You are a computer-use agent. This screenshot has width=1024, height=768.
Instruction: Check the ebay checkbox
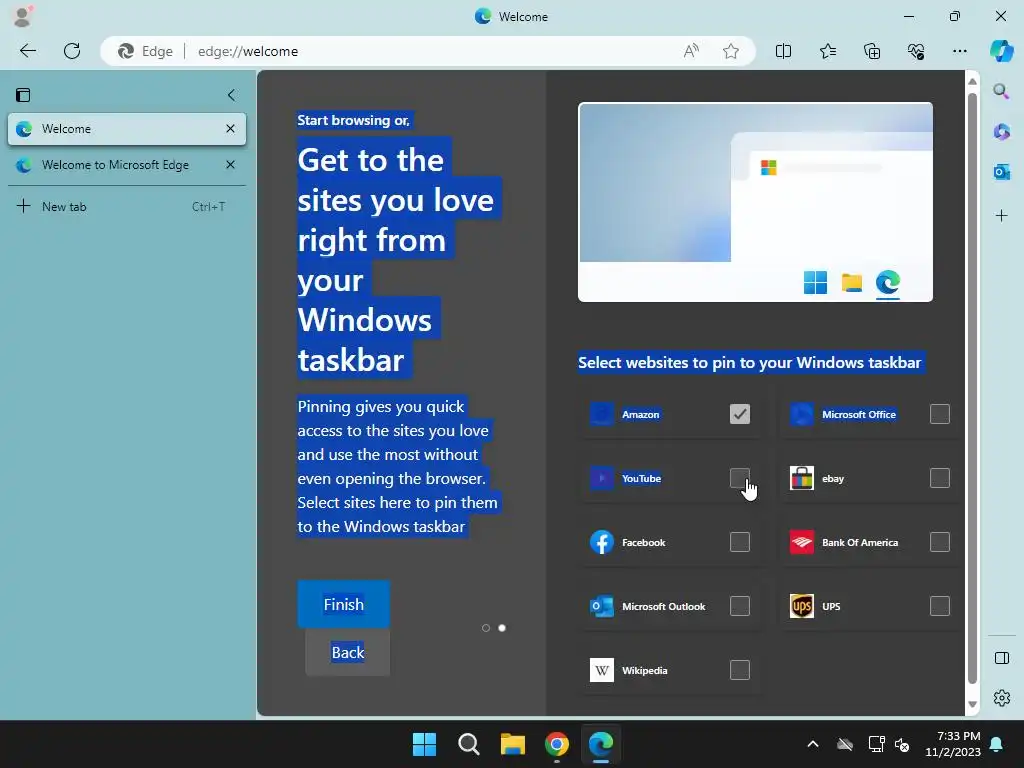tap(939, 478)
